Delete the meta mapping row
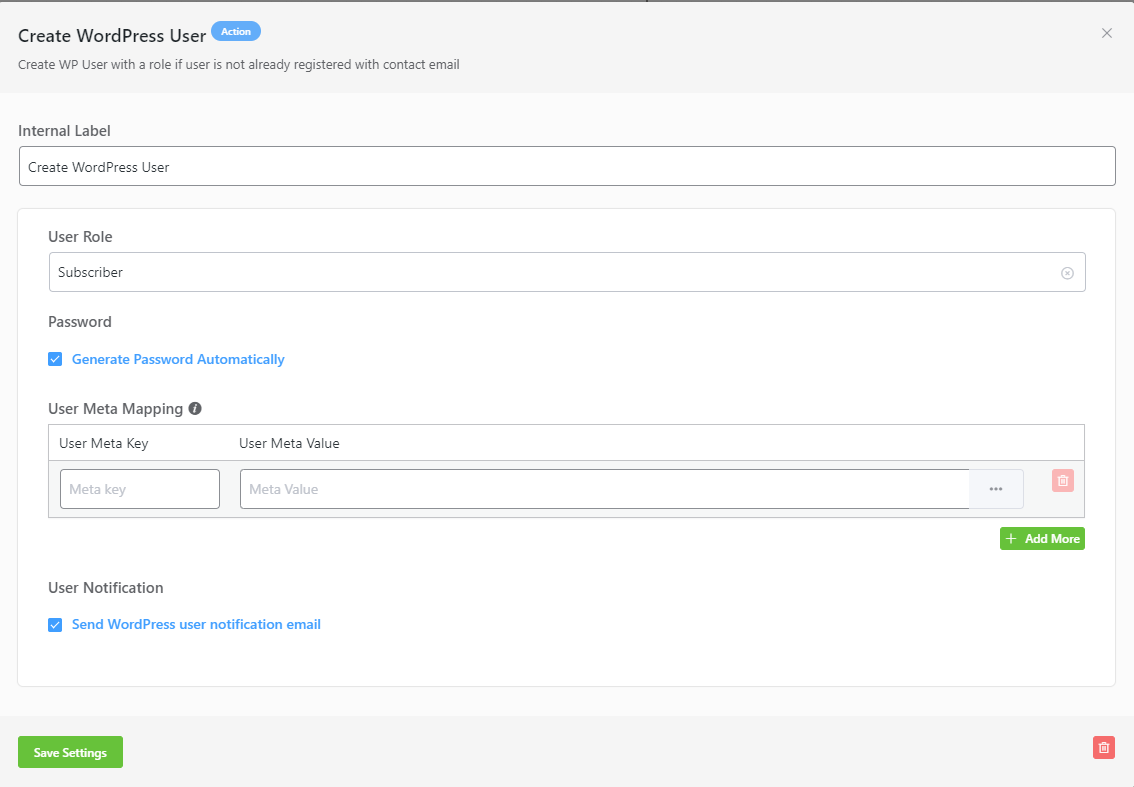 pos(1062,480)
